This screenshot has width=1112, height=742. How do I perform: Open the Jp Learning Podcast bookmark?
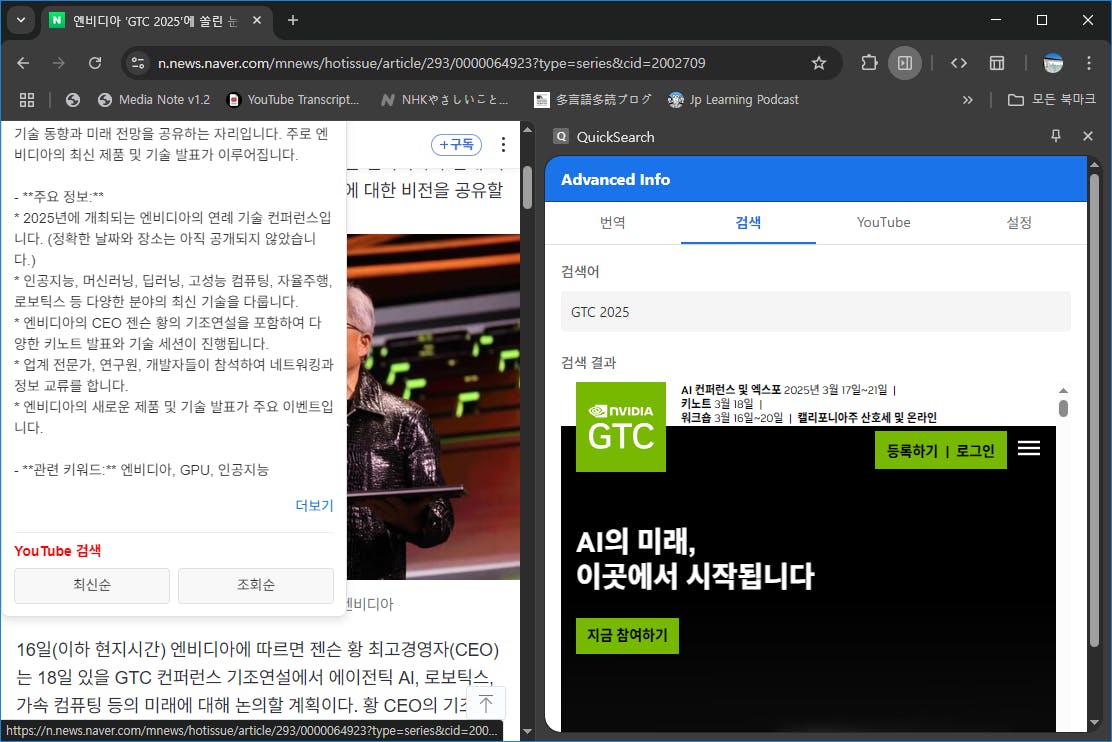[733, 100]
